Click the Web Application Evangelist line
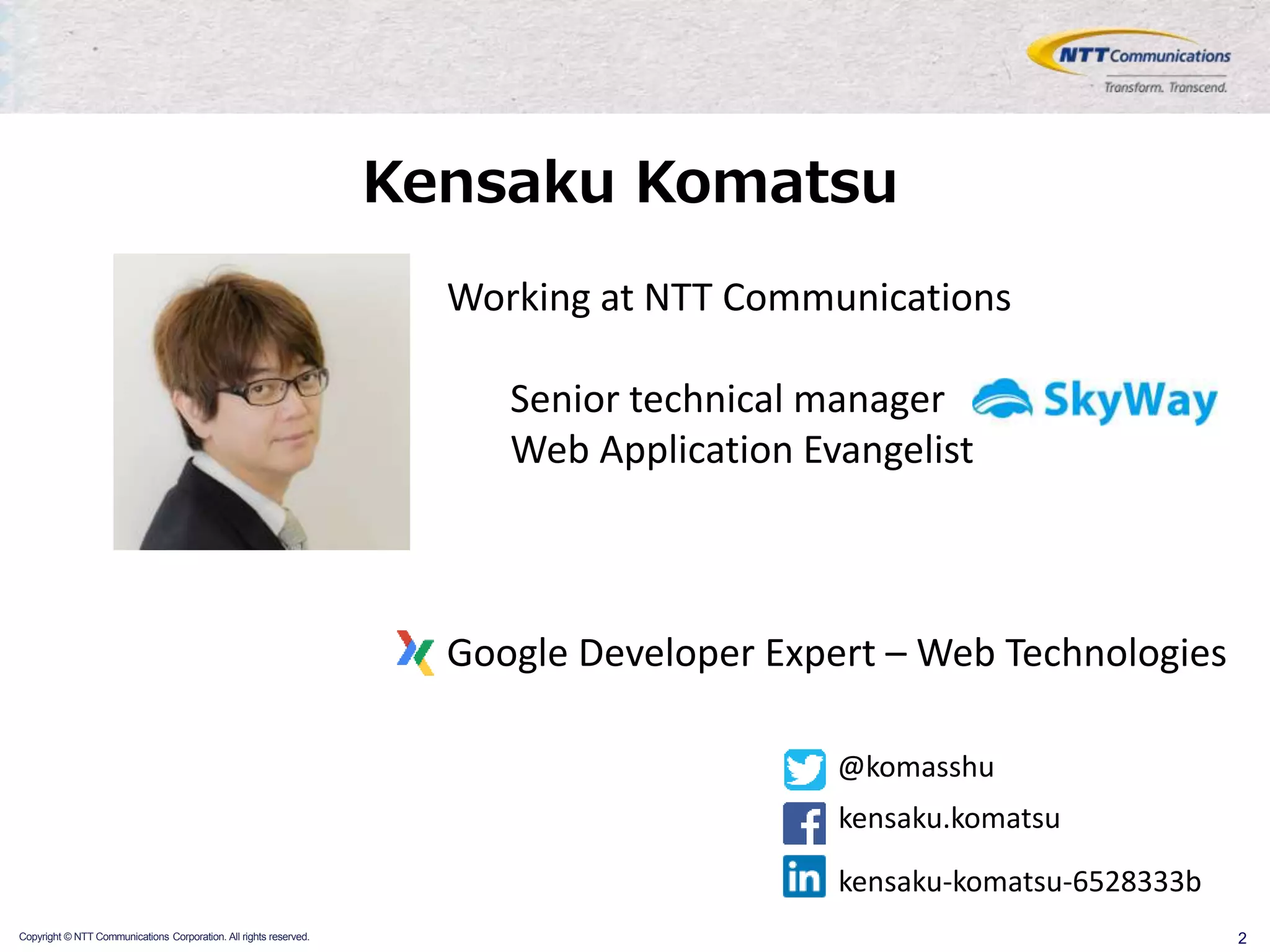 tap(742, 449)
